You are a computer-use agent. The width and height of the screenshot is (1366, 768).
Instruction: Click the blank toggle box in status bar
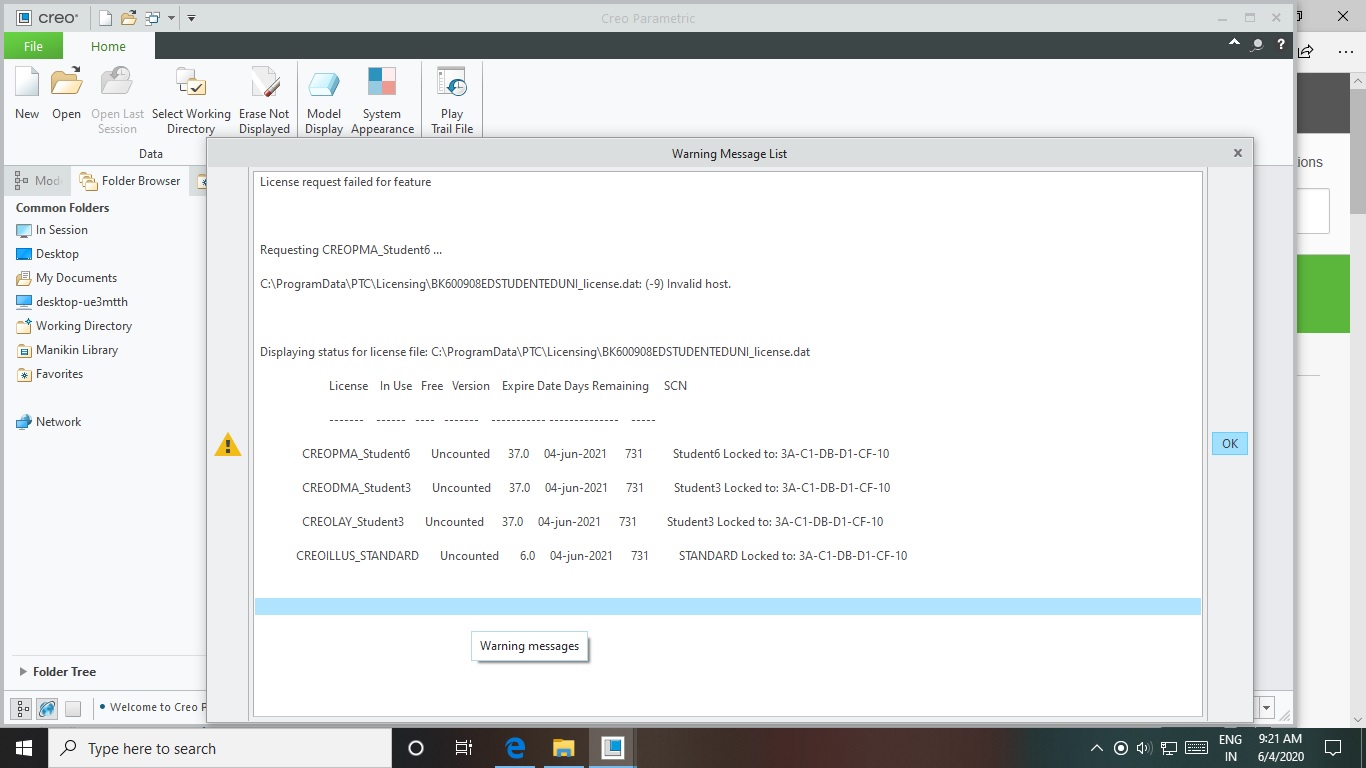(72, 708)
